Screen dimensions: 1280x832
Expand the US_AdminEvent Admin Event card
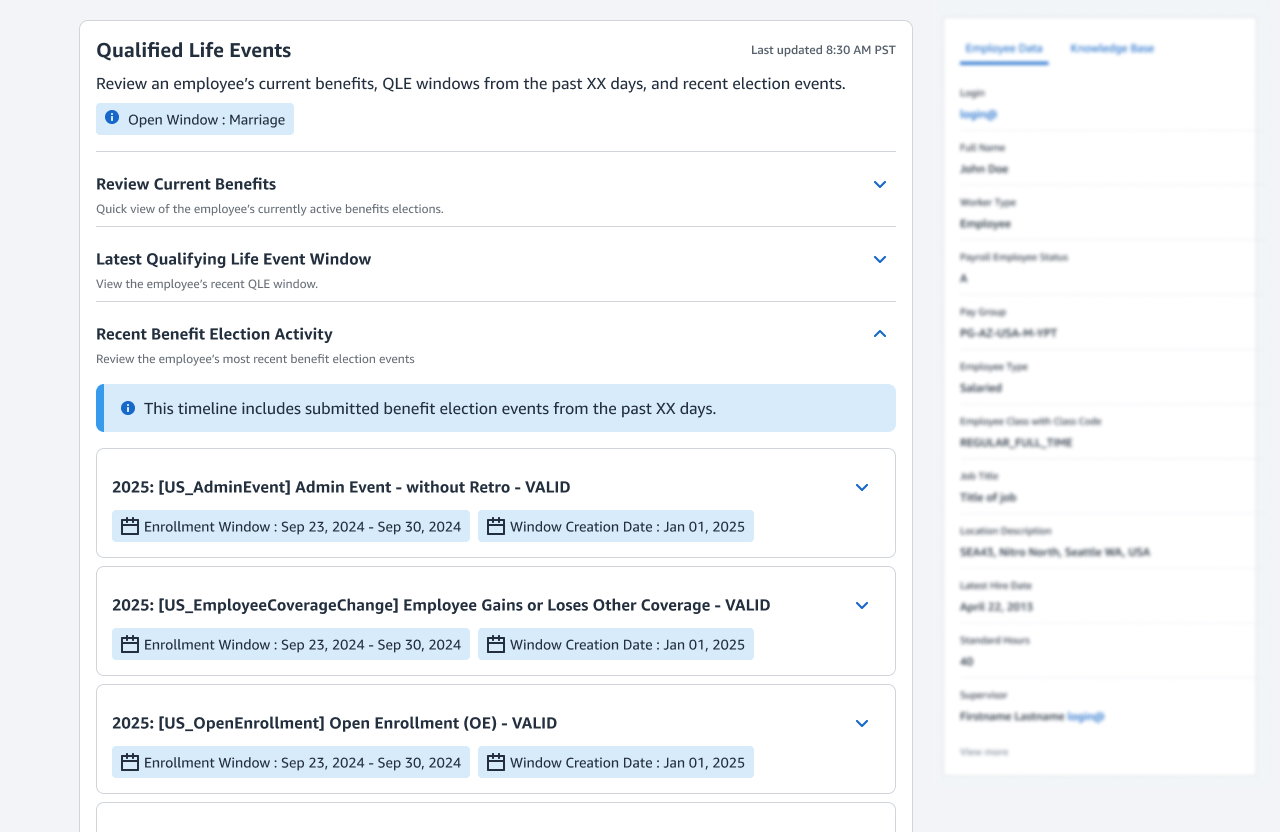point(862,487)
